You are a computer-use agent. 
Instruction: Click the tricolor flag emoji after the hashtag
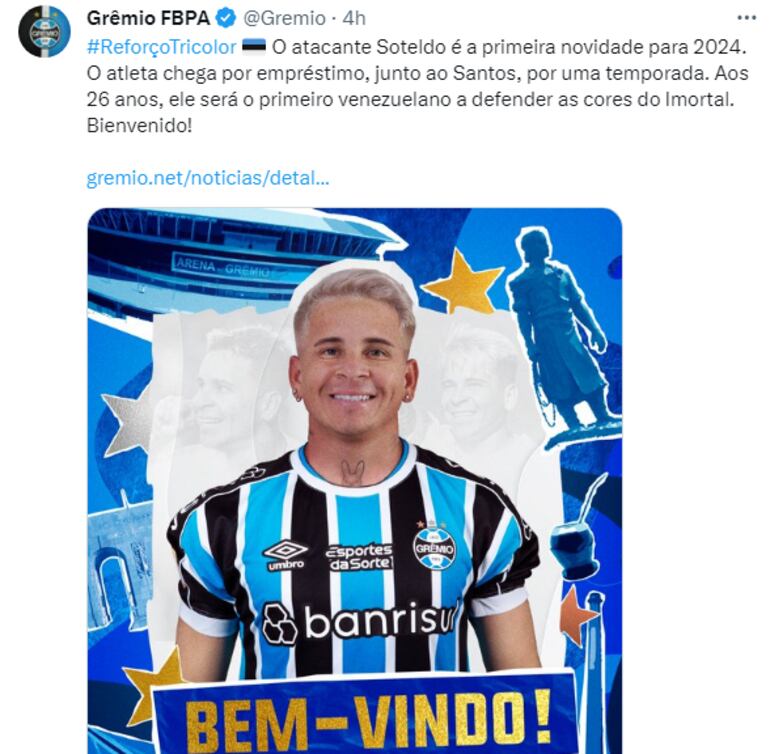254,46
